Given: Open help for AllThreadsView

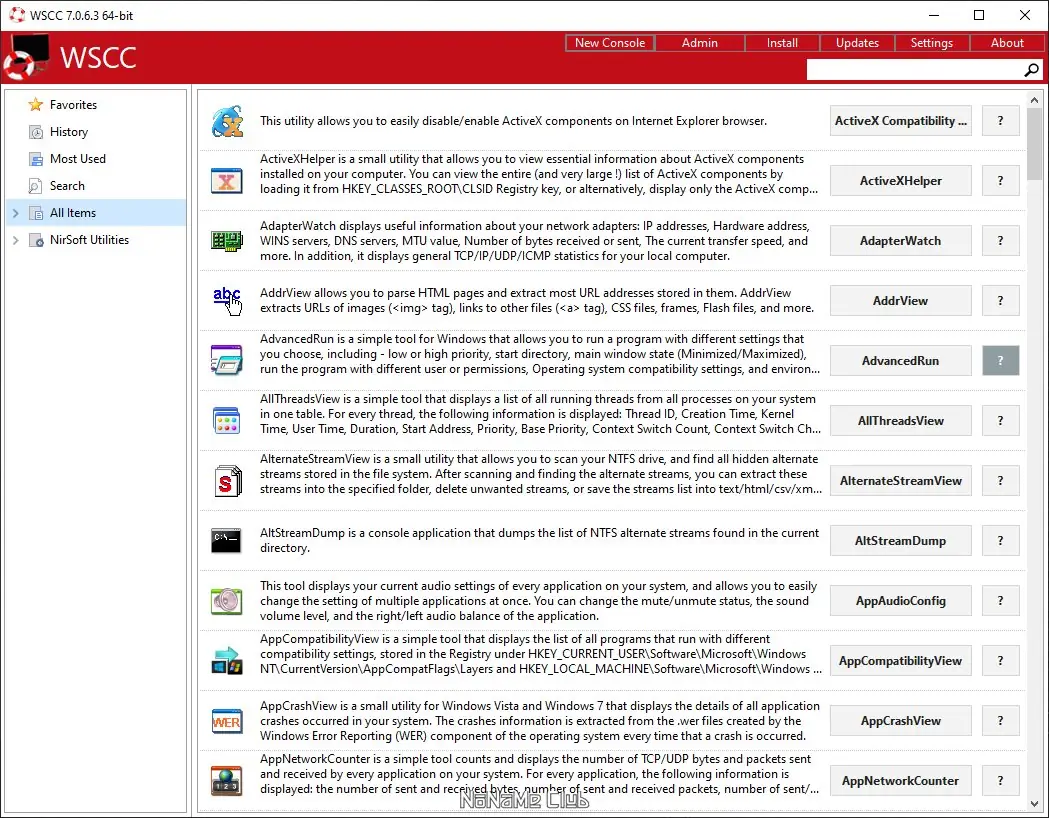Looking at the screenshot, I should click(1000, 421).
